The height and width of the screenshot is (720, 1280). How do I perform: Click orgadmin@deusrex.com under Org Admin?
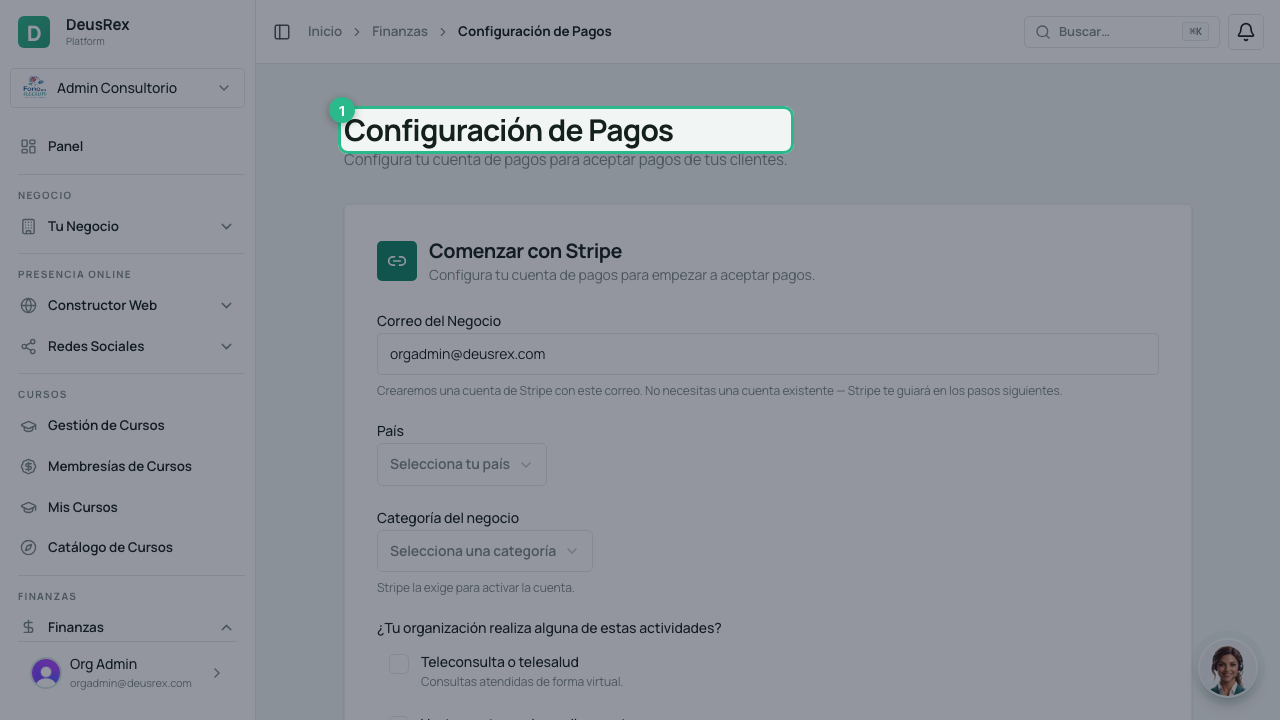[x=131, y=683]
